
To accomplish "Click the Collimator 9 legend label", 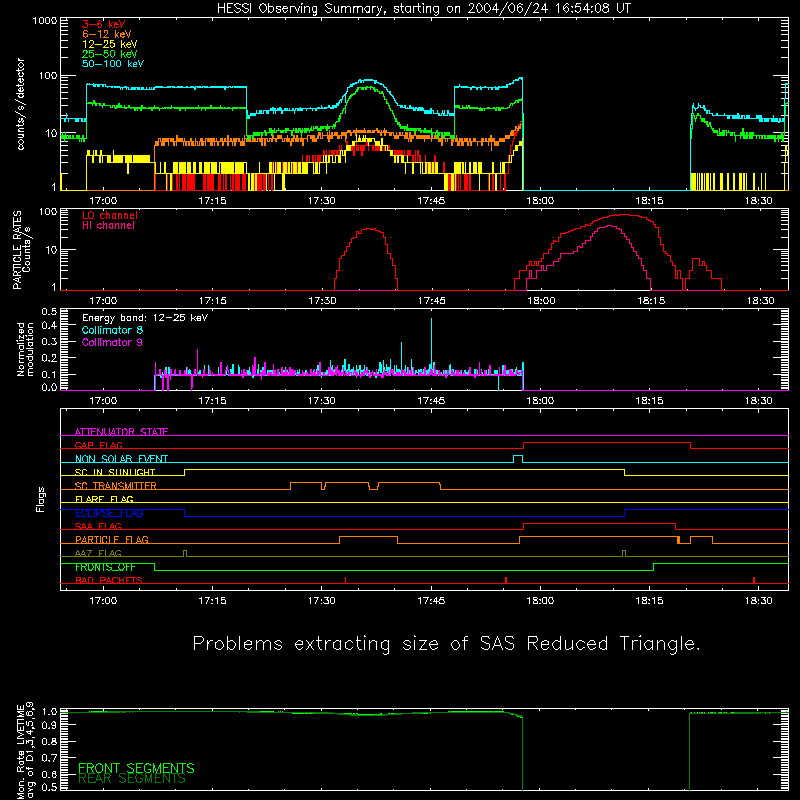I will pyautogui.click(x=112, y=342).
